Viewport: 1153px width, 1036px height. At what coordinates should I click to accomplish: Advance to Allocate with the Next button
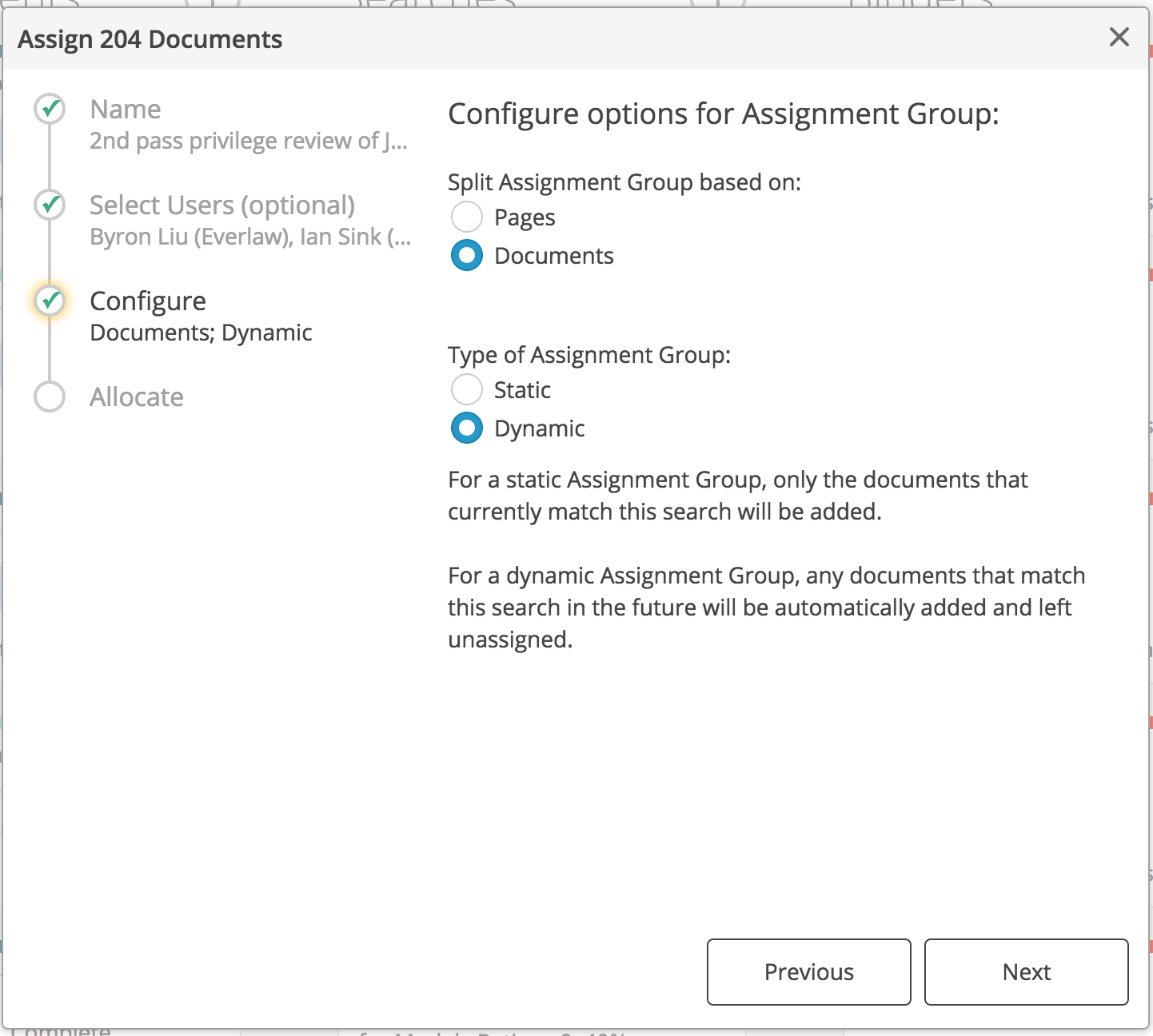[x=1026, y=972]
